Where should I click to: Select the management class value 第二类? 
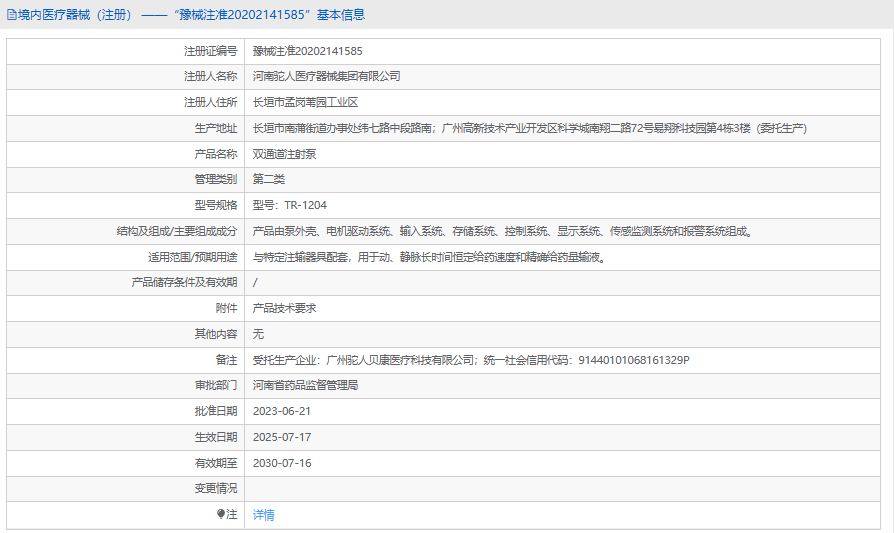point(269,180)
